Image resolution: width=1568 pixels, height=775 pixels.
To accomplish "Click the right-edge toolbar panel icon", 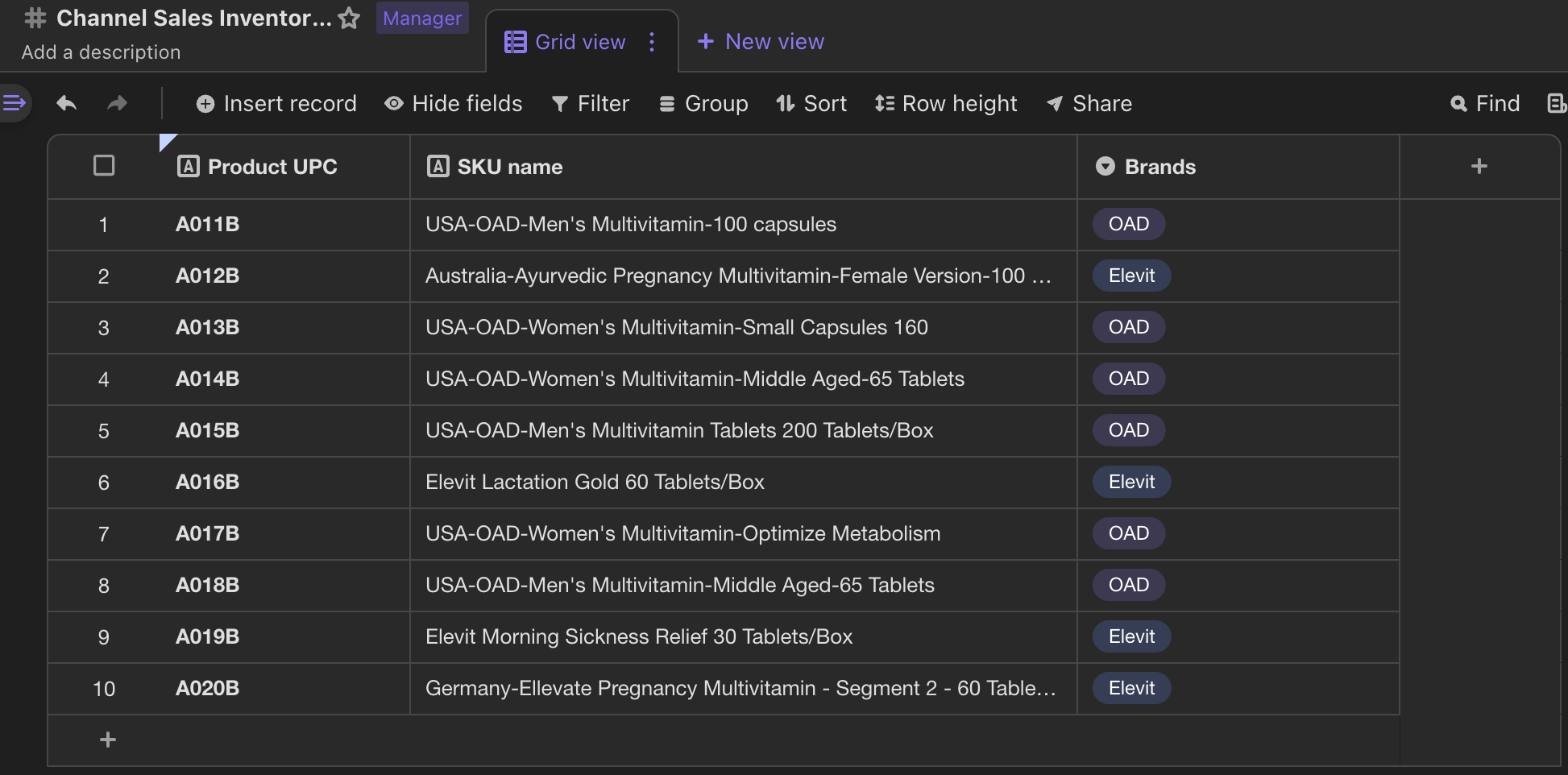I will point(1557,103).
